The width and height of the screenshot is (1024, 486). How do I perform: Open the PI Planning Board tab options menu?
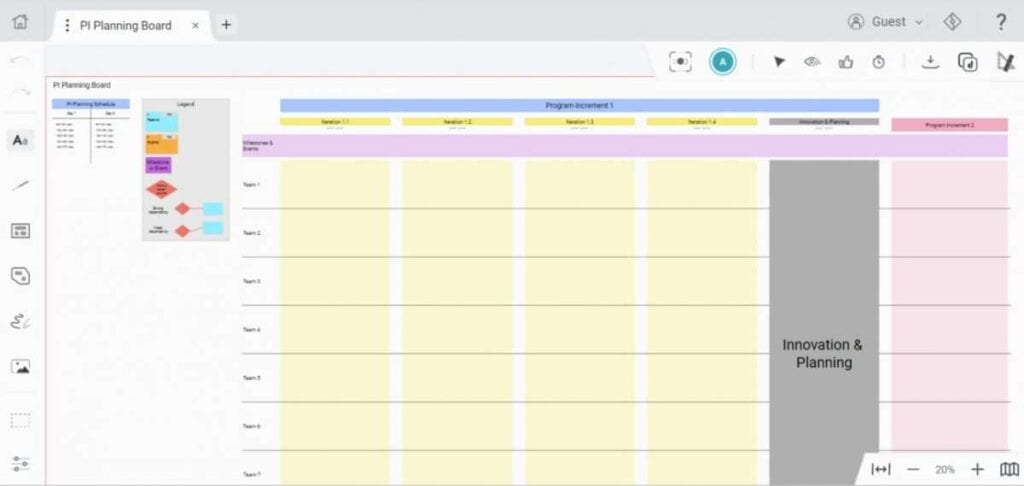click(67, 25)
